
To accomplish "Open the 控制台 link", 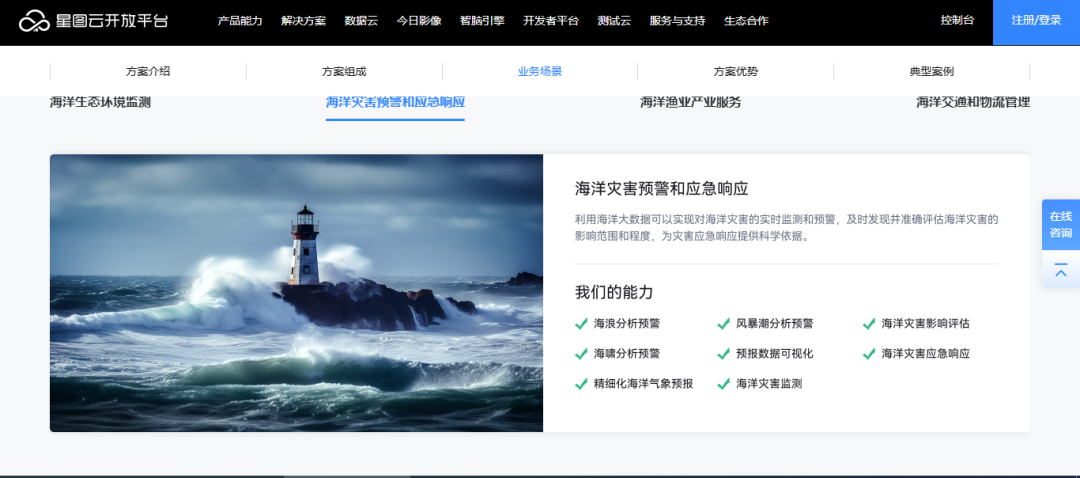I will point(957,21).
